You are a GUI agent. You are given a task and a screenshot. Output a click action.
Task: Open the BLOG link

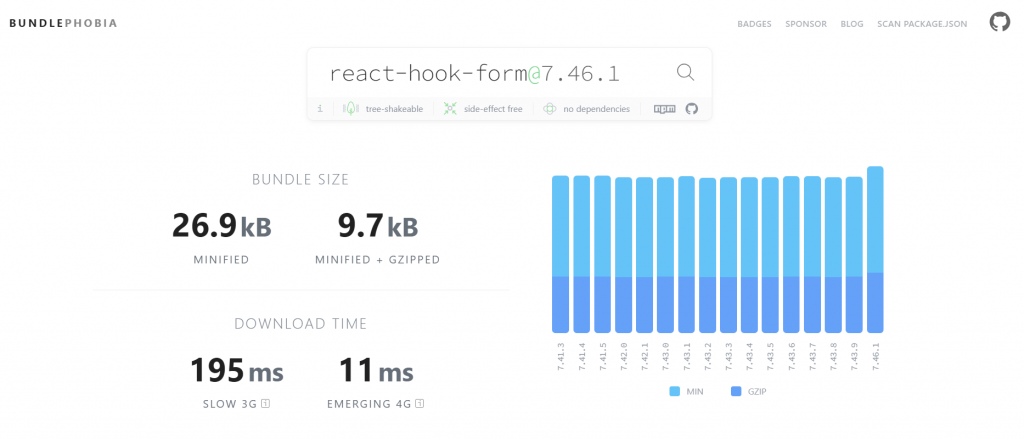point(852,24)
